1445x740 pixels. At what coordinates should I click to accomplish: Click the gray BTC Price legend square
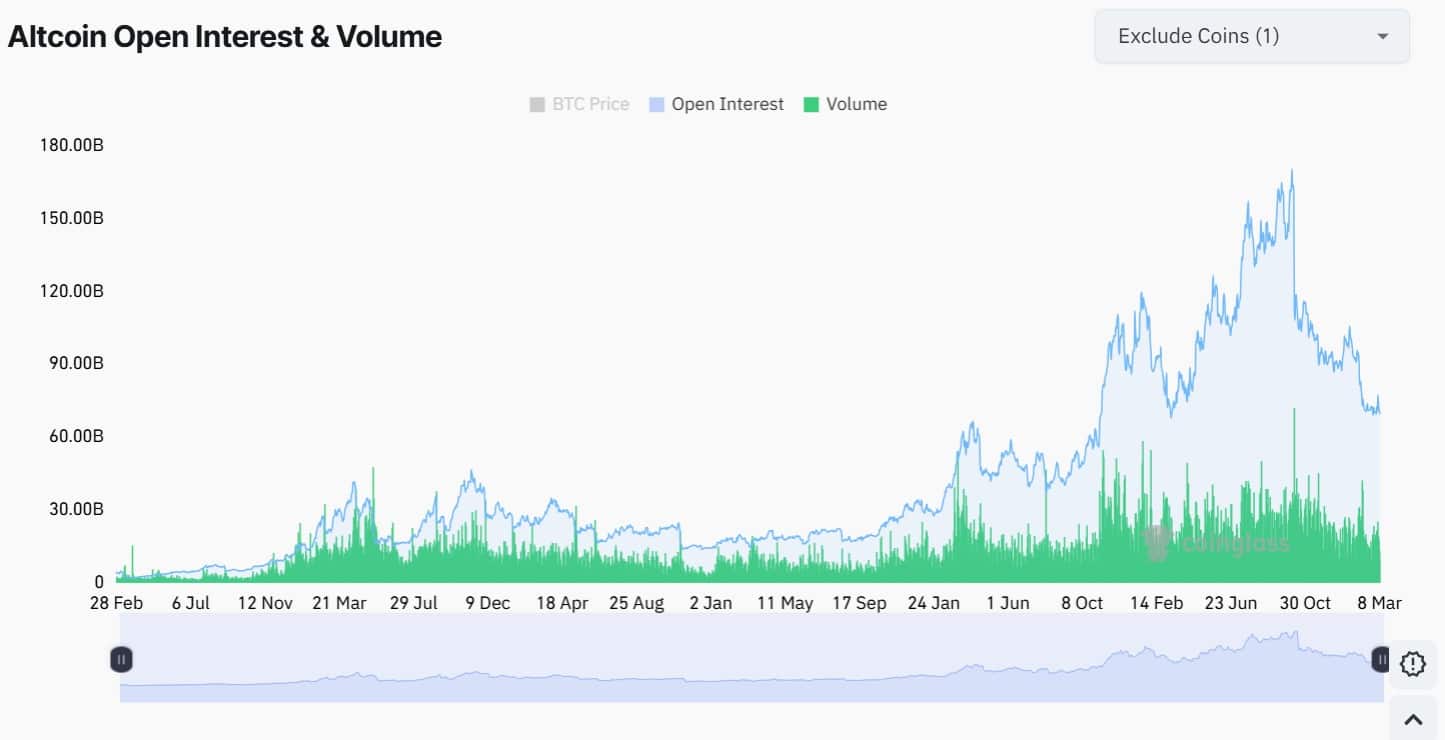[536, 104]
